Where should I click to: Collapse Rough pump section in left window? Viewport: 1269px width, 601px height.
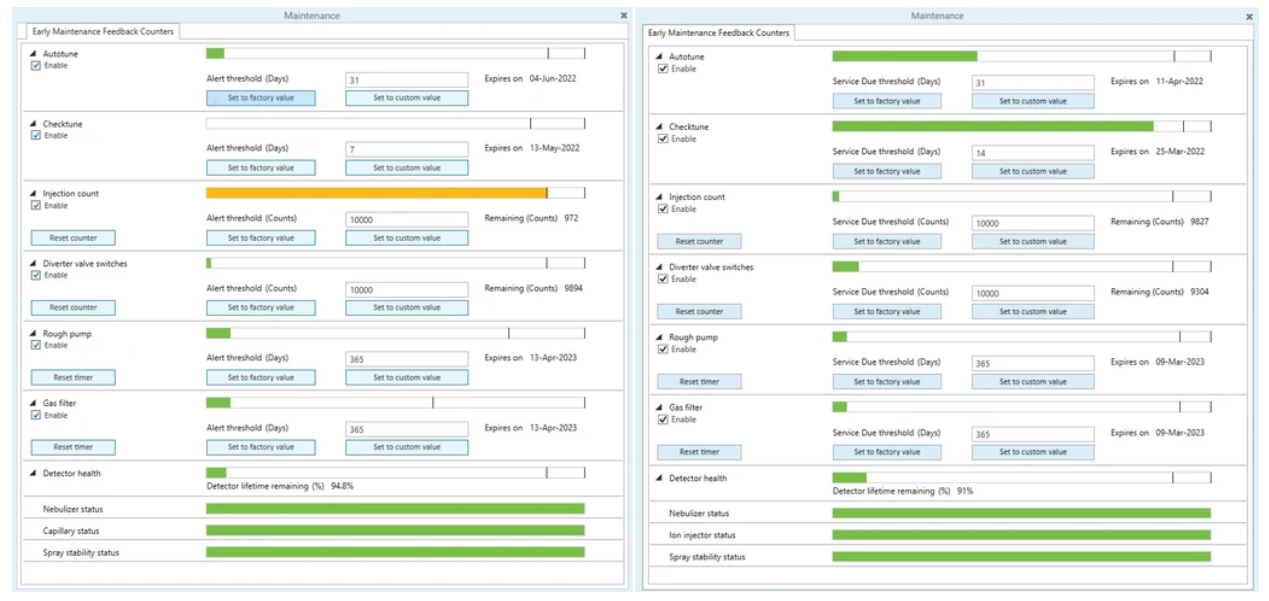(32, 334)
